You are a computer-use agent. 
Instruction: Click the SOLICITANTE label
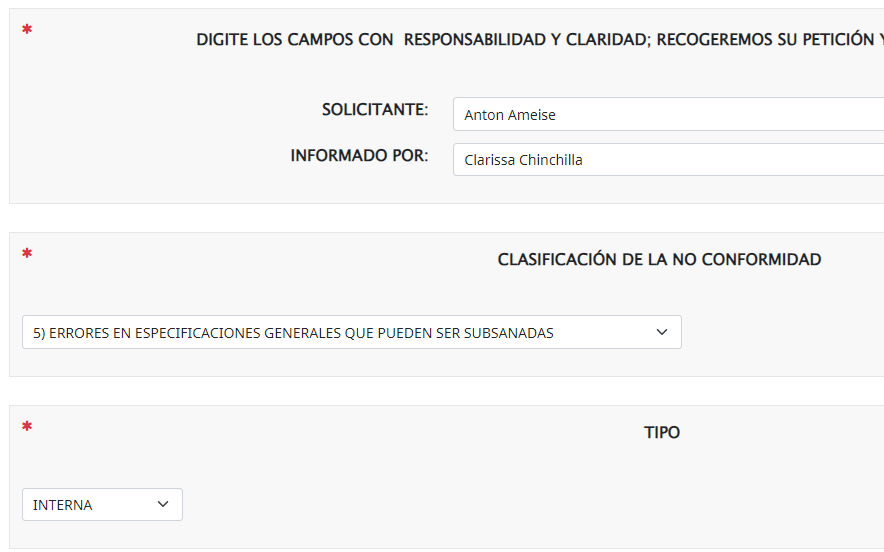tap(375, 110)
